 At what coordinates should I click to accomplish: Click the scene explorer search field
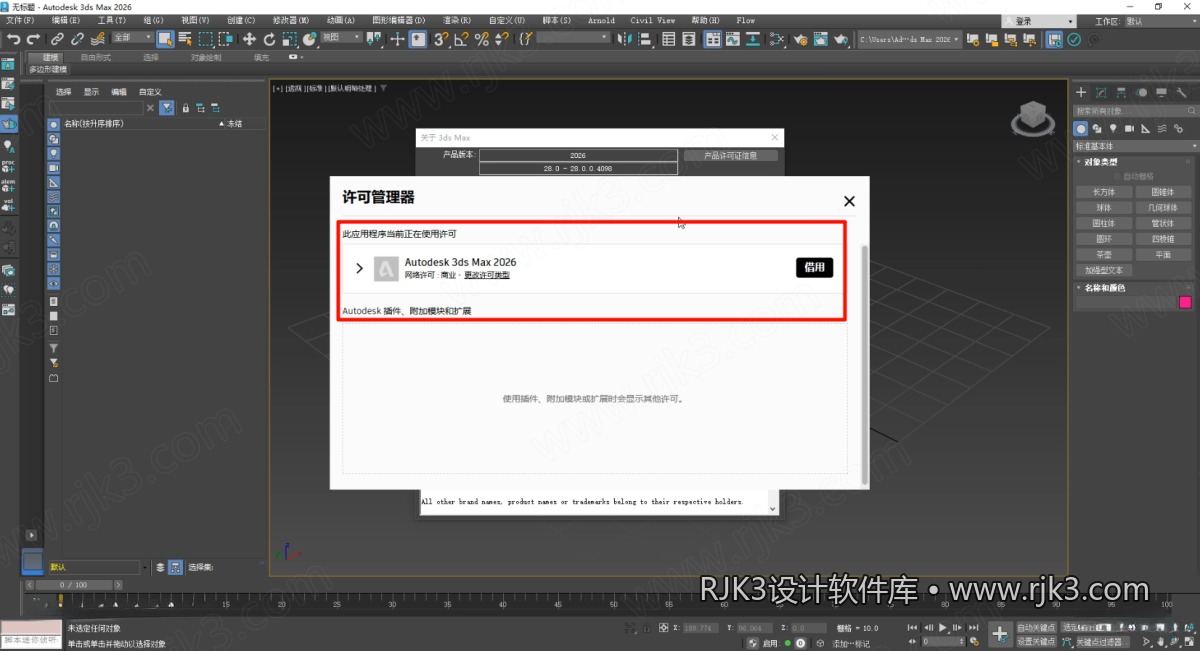(96, 107)
